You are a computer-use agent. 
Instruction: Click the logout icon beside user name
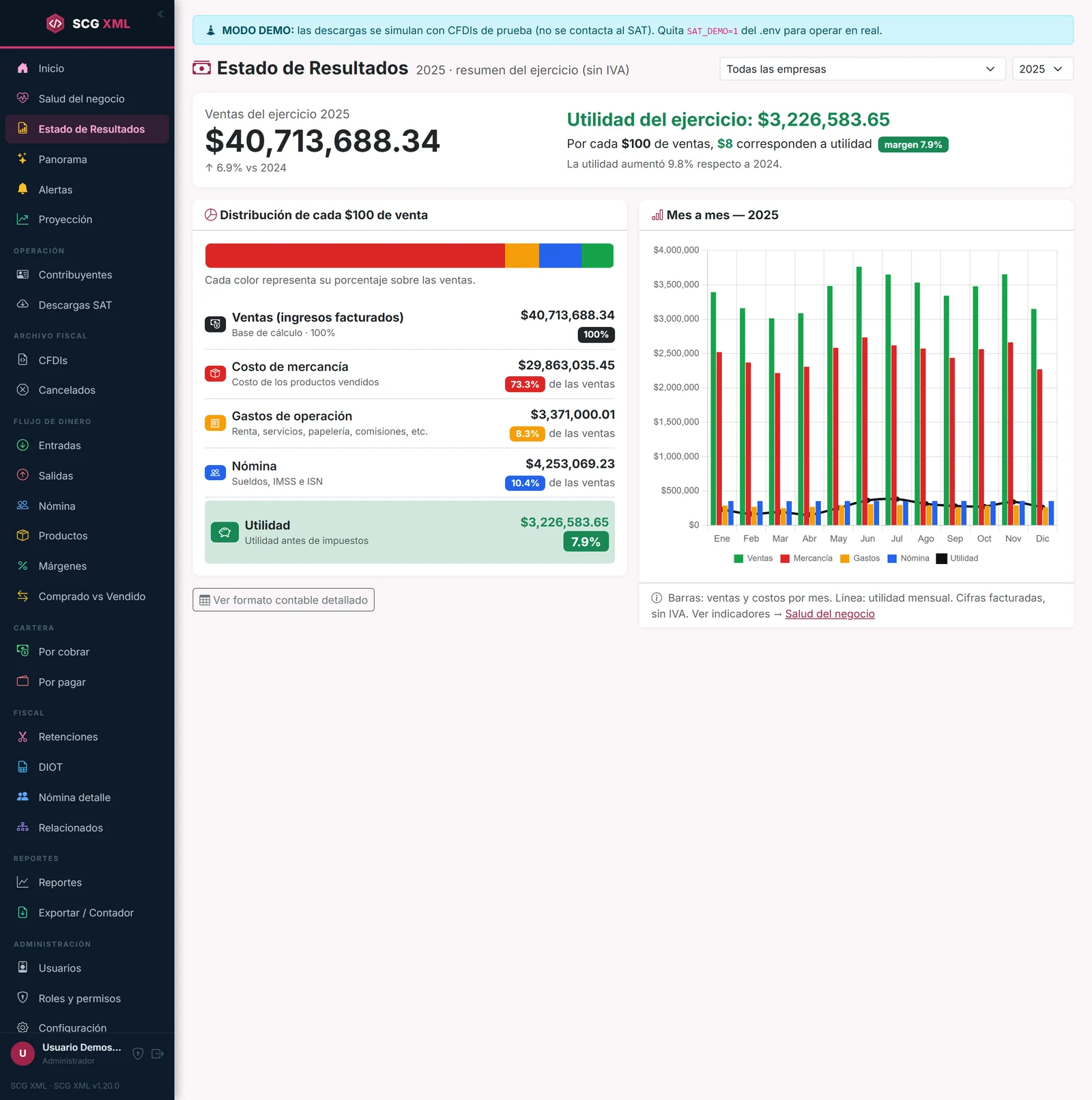tap(158, 1054)
